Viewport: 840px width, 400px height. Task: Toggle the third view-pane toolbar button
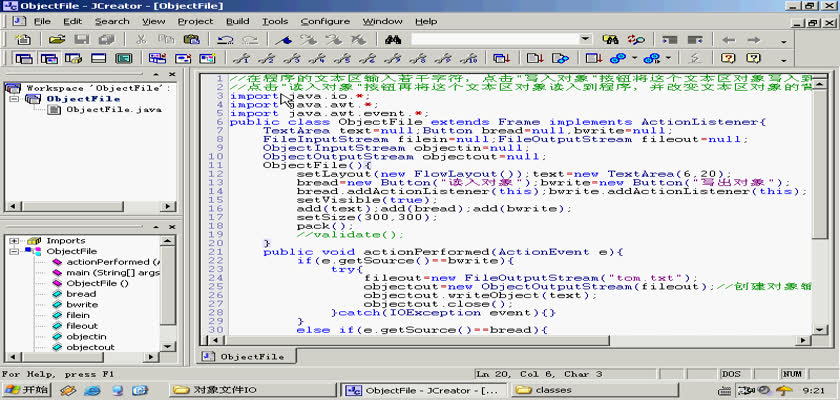[73, 58]
